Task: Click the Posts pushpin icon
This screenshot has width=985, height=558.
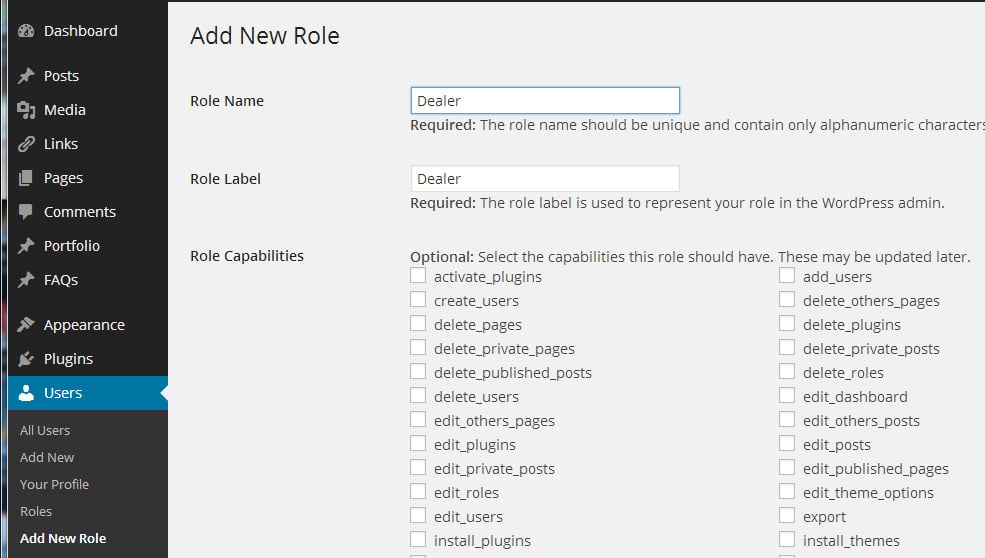Action: click(26, 76)
